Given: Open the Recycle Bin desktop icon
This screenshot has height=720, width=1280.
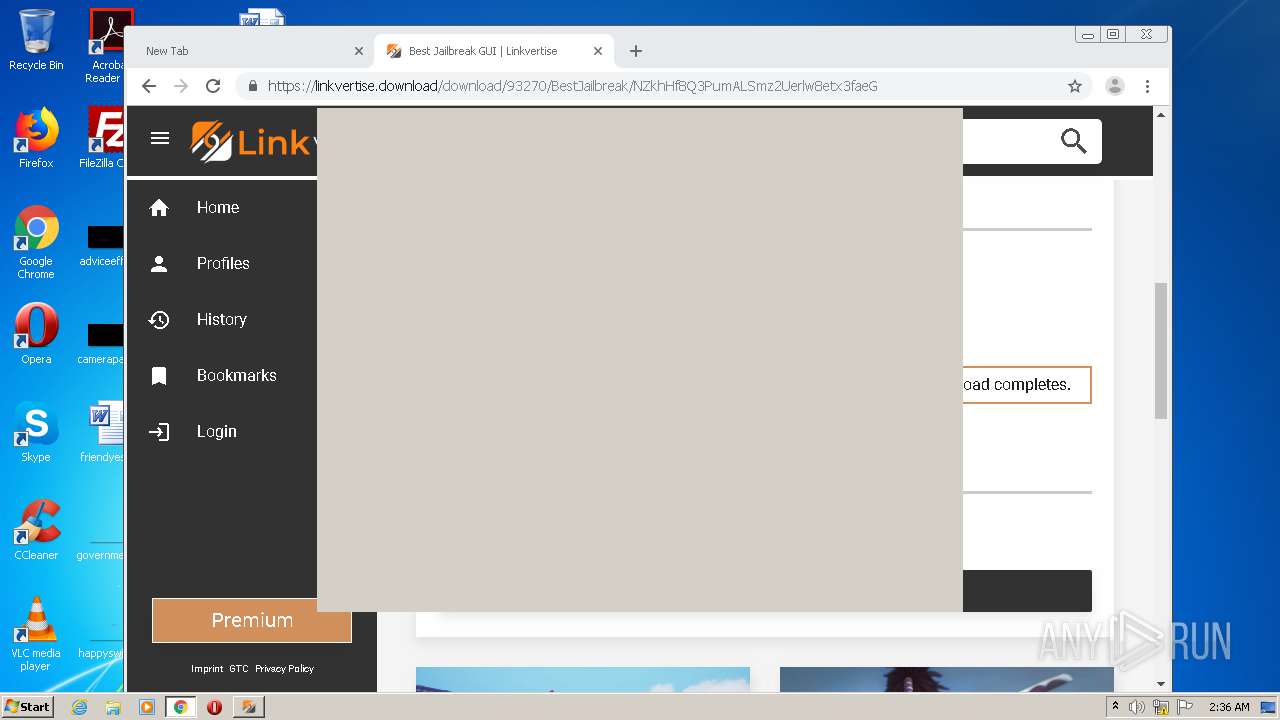Looking at the screenshot, I should [36, 40].
